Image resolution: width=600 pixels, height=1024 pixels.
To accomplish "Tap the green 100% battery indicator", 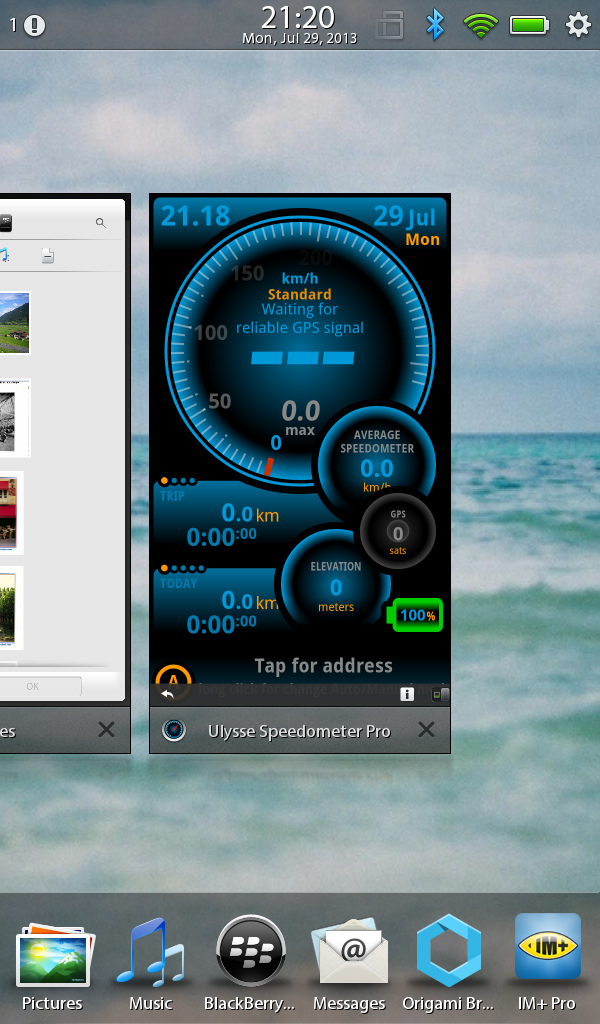I will tap(415, 615).
